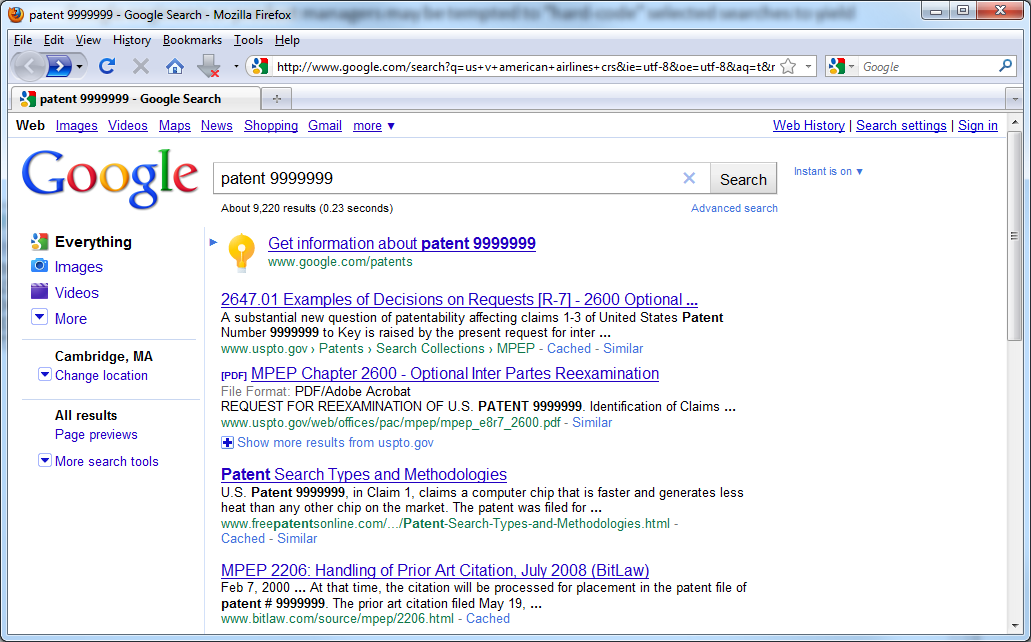Open the File menu

coord(23,40)
